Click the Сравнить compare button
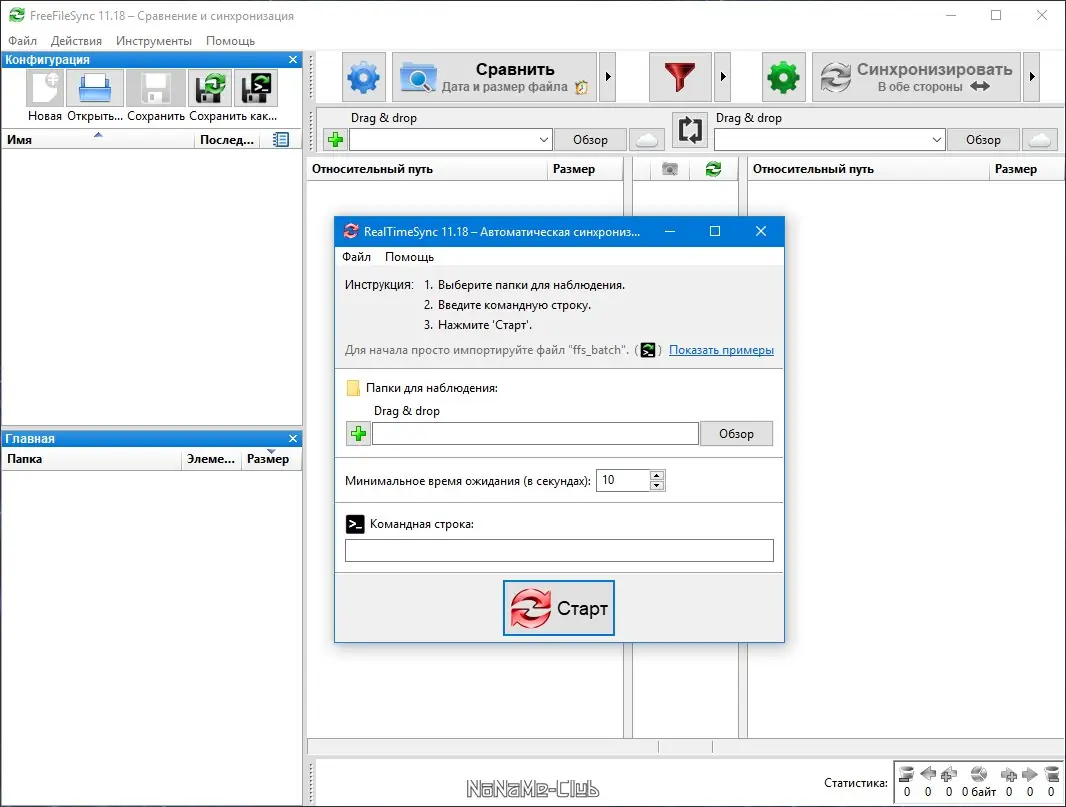The image size is (1066, 807). tap(494, 78)
